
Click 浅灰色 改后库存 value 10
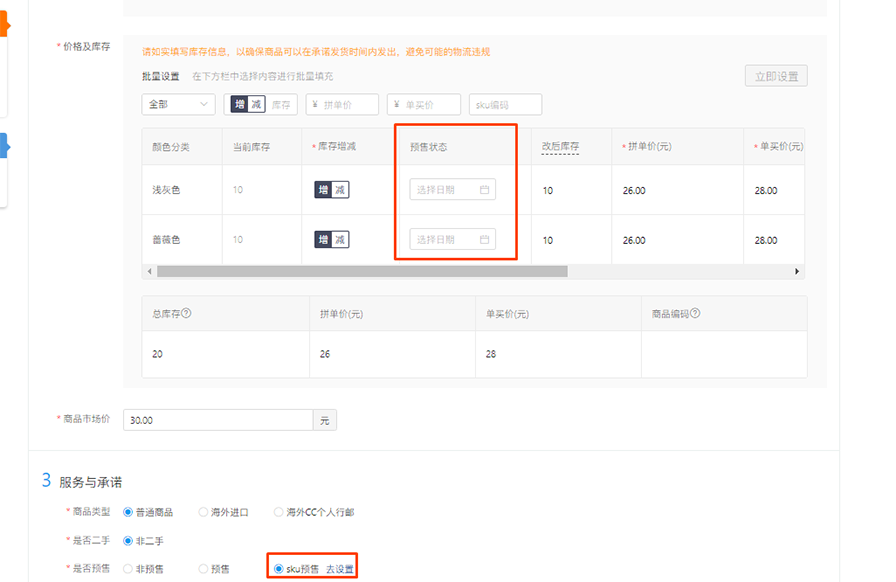pos(548,191)
